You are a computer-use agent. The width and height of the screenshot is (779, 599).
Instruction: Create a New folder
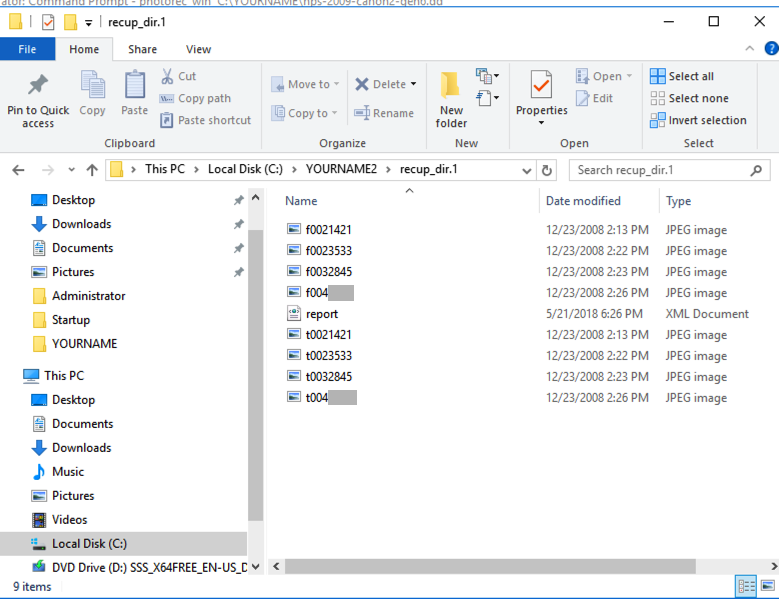click(x=451, y=99)
